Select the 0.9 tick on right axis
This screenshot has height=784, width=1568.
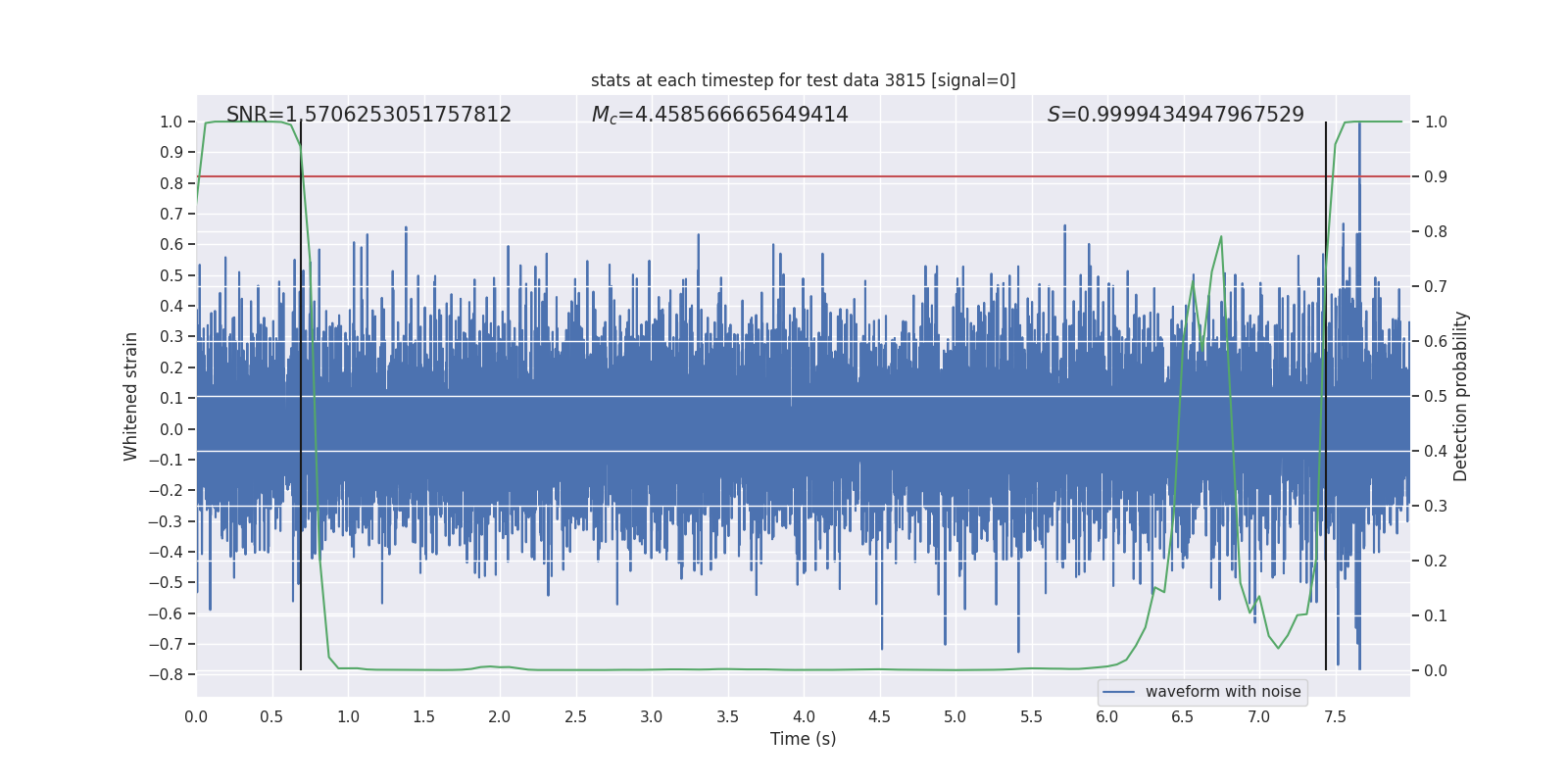1436,177
